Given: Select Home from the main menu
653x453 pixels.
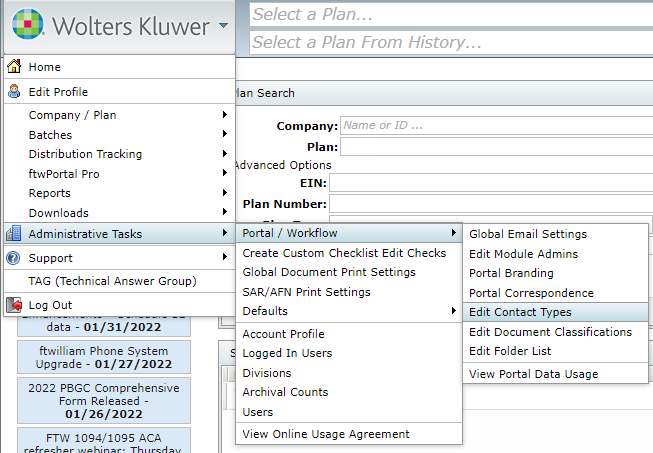Looking at the screenshot, I should [120, 67].
